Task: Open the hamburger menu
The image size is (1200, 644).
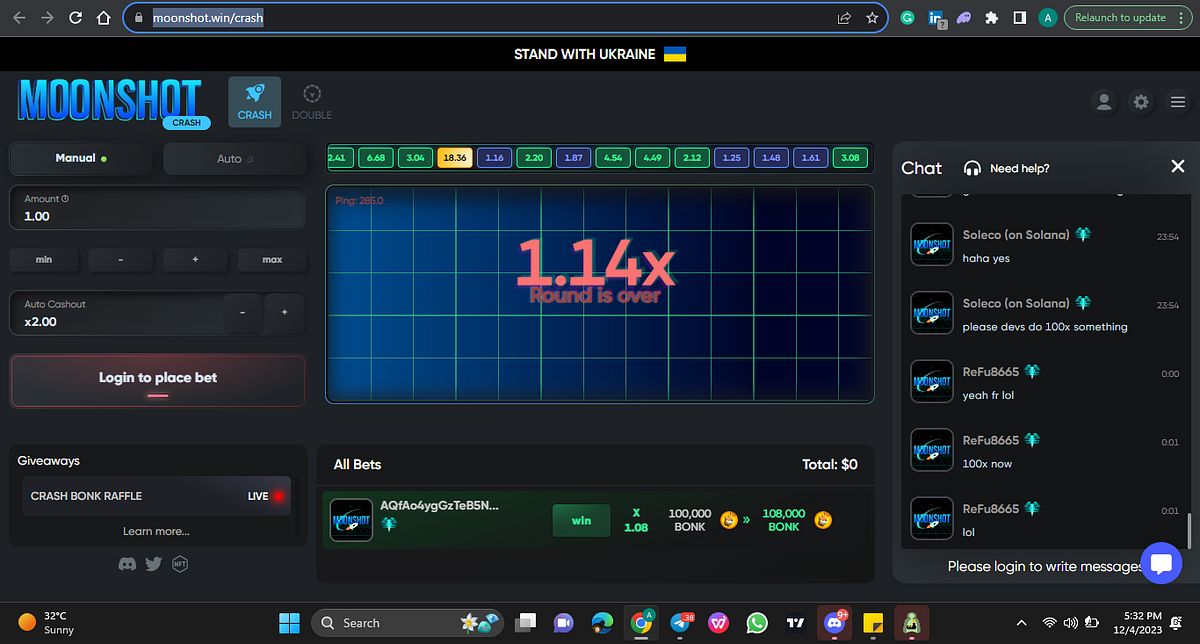Action: click(1178, 102)
